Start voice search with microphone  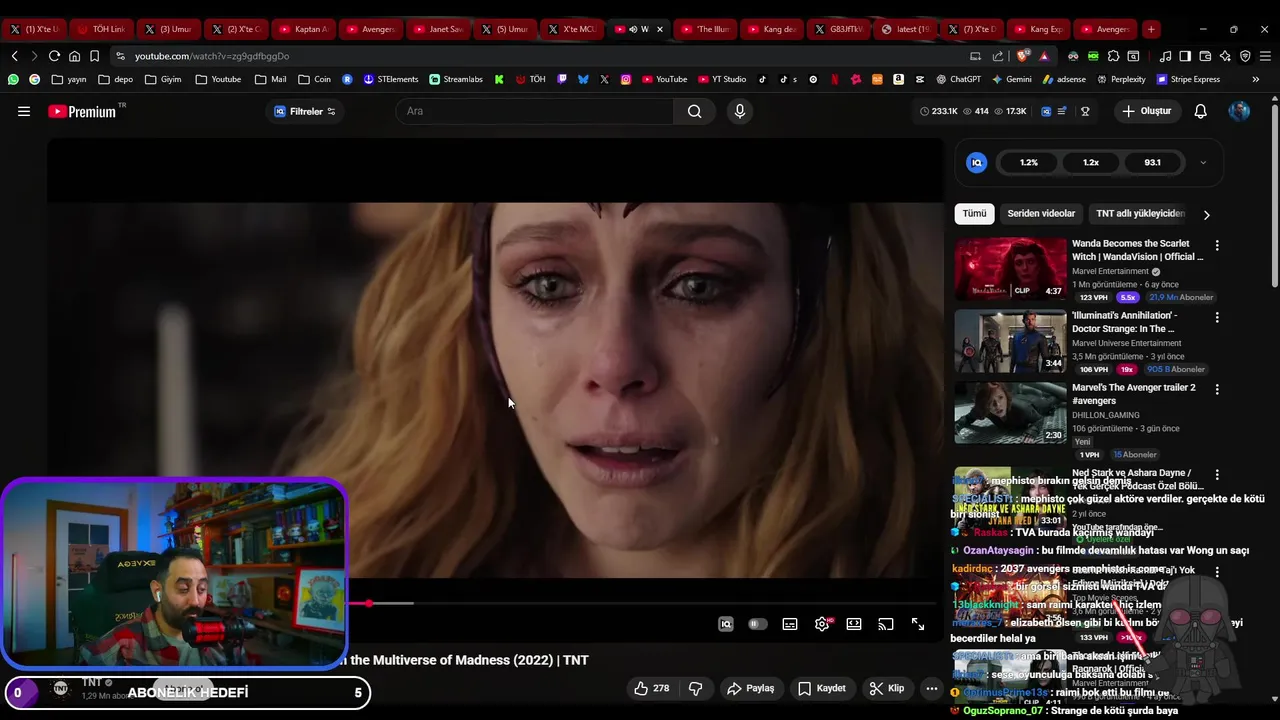point(740,111)
